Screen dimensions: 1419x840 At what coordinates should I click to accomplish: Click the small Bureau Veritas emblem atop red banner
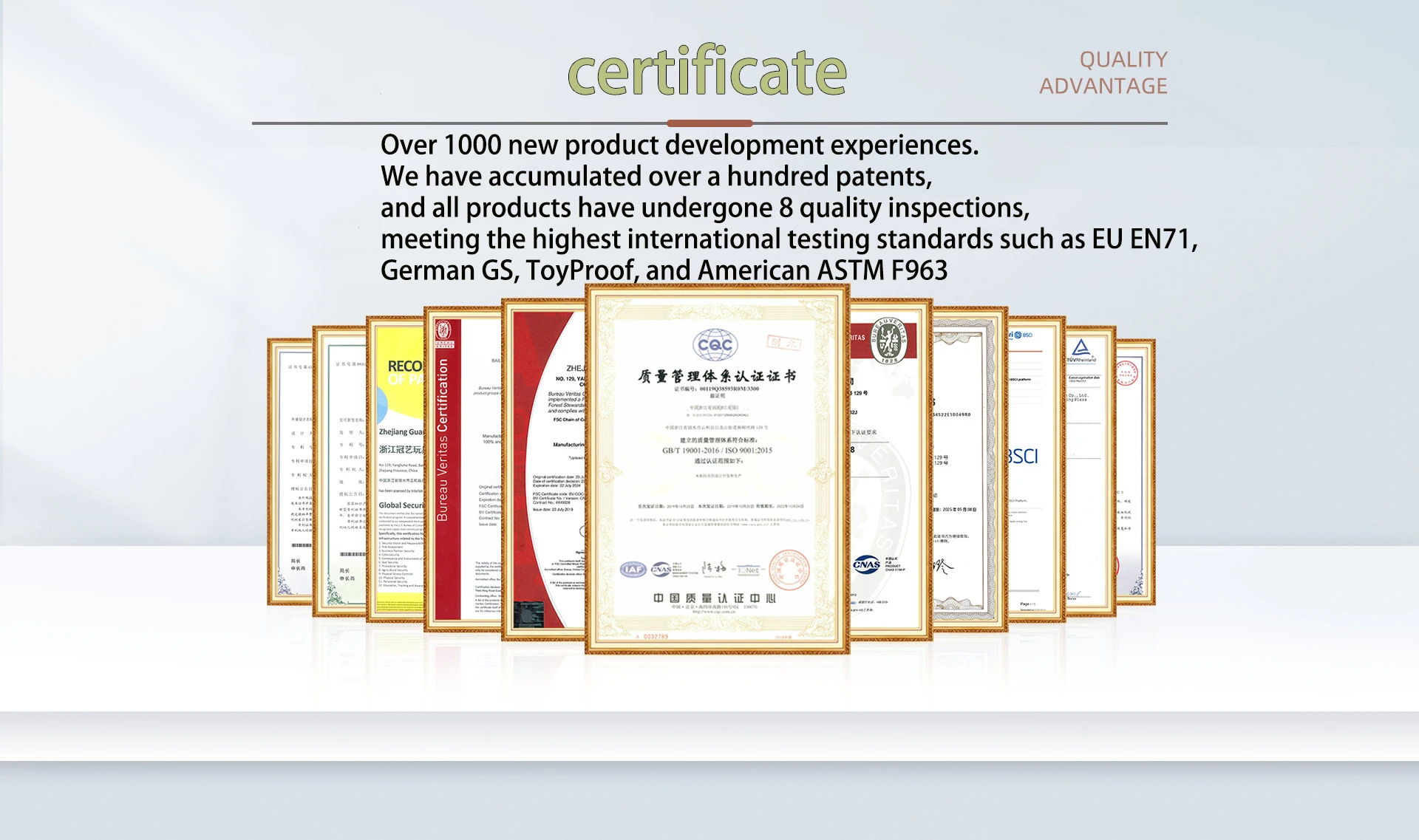pyautogui.click(x=443, y=332)
